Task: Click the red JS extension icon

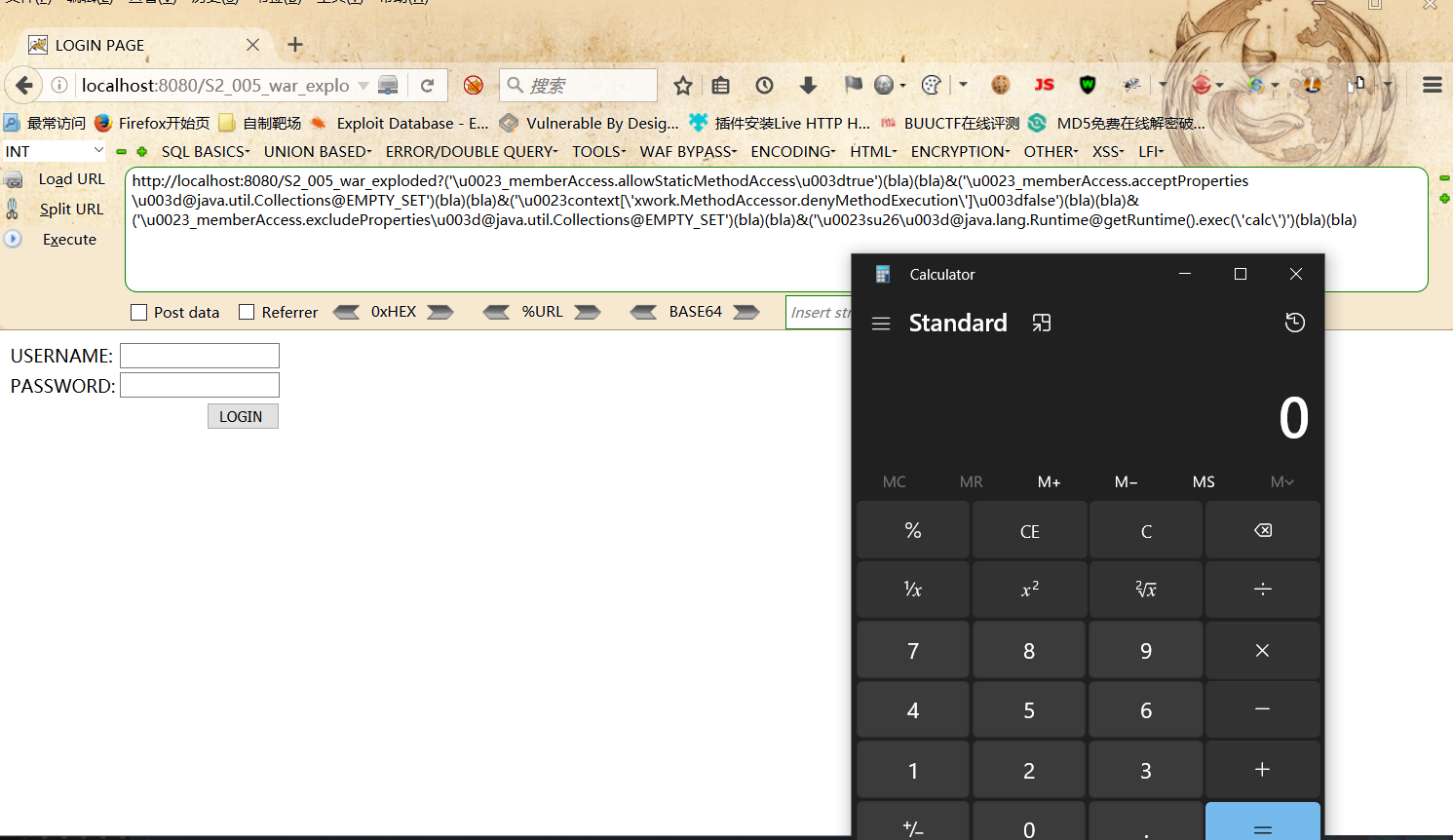Action: 1044,85
